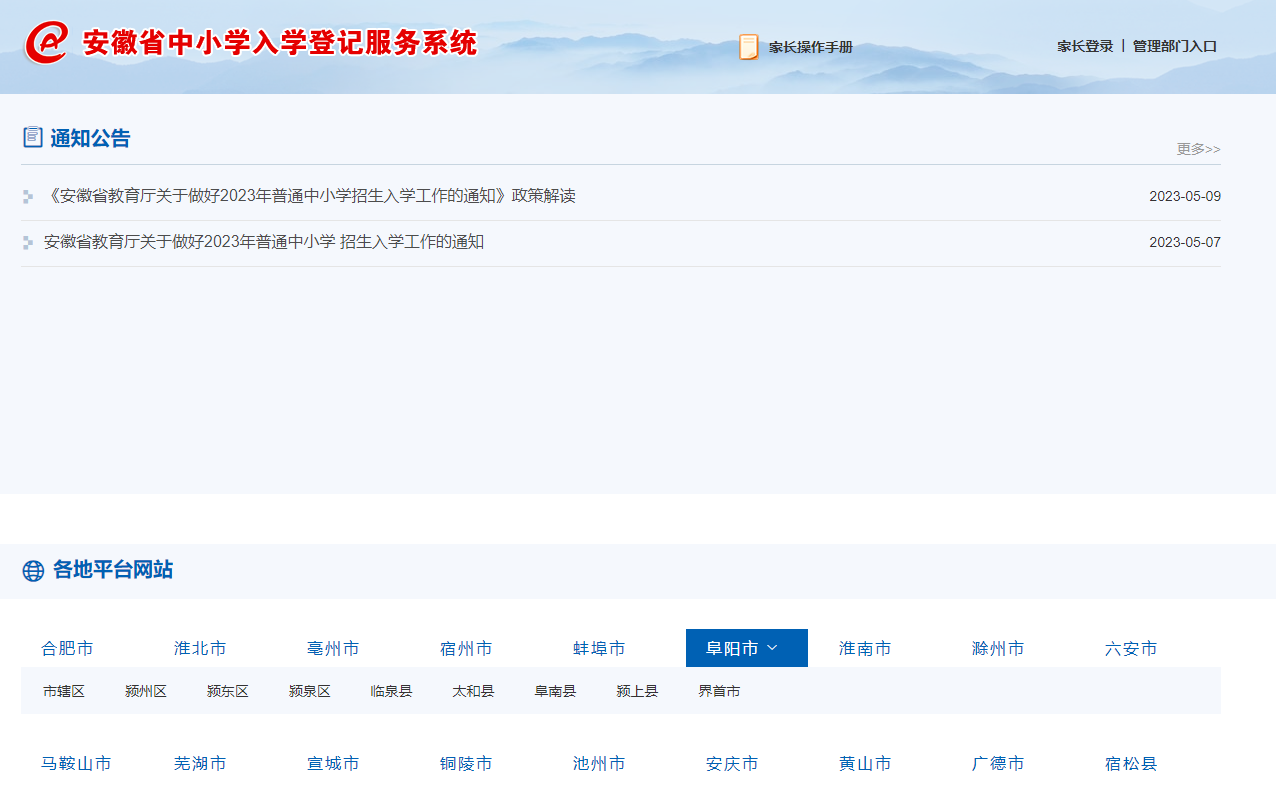Expand the 滁州市 city entry
The width and height of the screenshot is (1276, 787).
(998, 649)
